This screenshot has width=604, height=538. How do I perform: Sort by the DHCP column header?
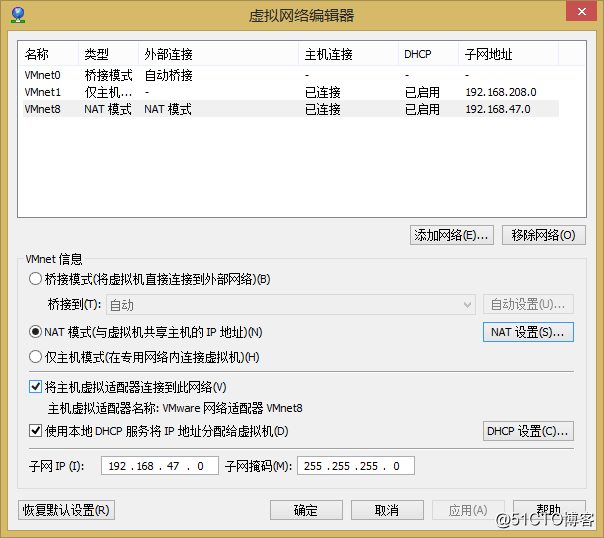tap(428, 54)
